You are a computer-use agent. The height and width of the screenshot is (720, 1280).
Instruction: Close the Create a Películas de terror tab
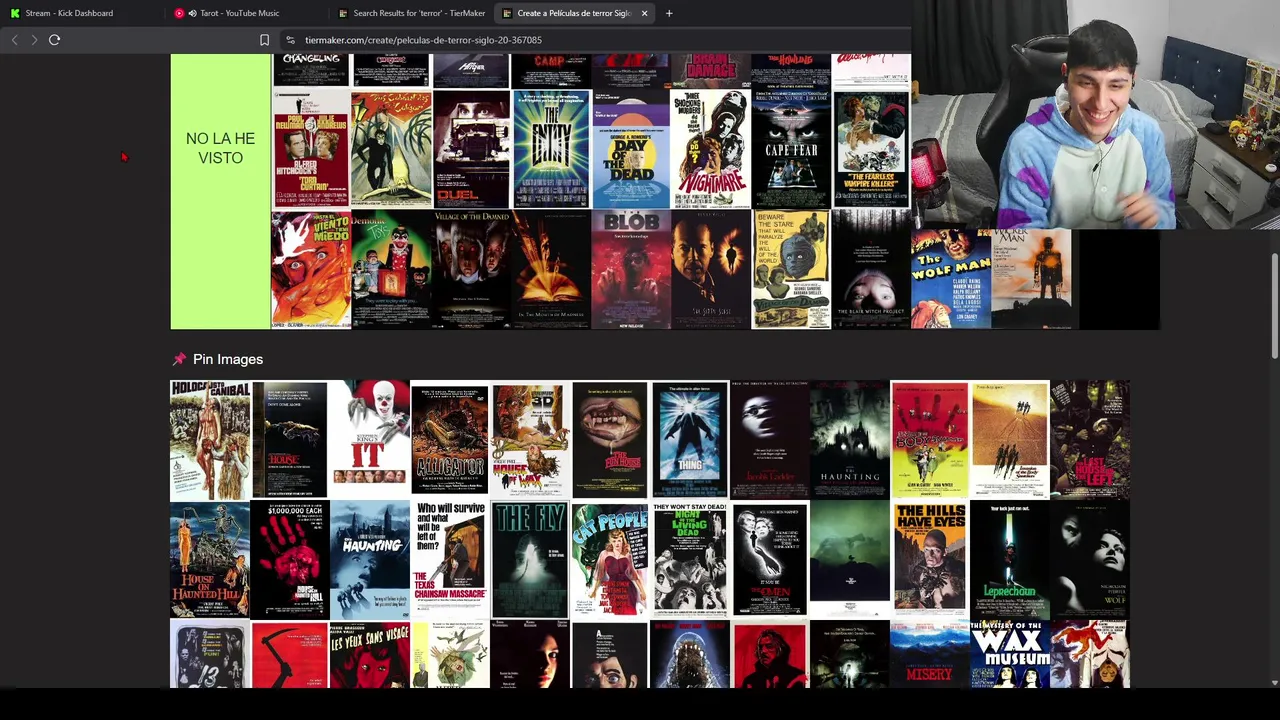click(x=644, y=13)
